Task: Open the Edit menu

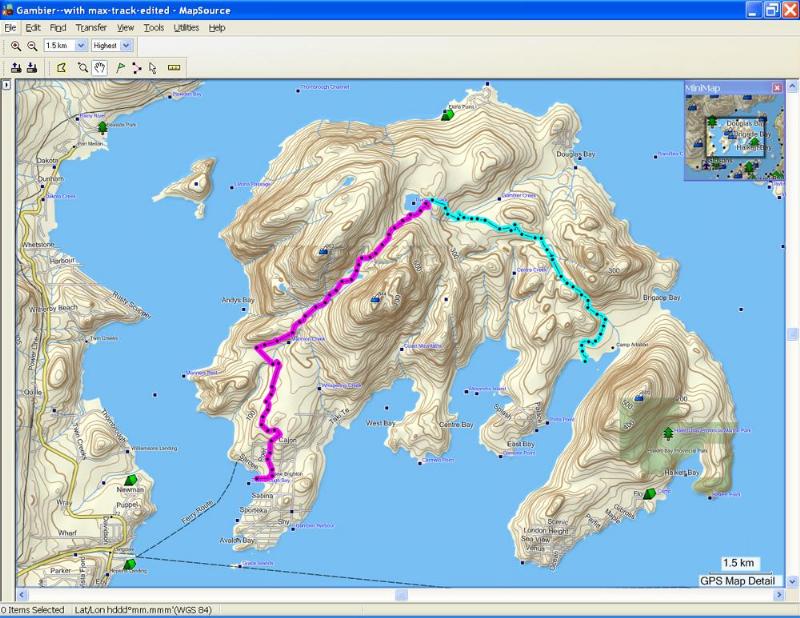Action: (x=33, y=28)
